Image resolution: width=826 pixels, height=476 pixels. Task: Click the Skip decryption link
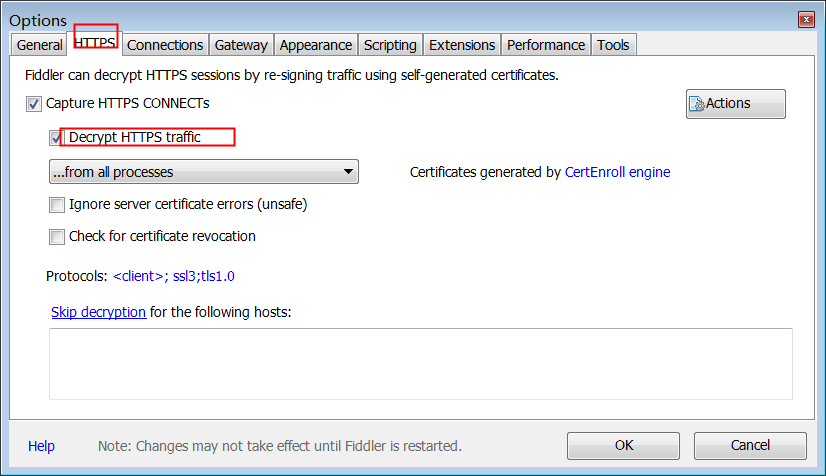pos(99,312)
